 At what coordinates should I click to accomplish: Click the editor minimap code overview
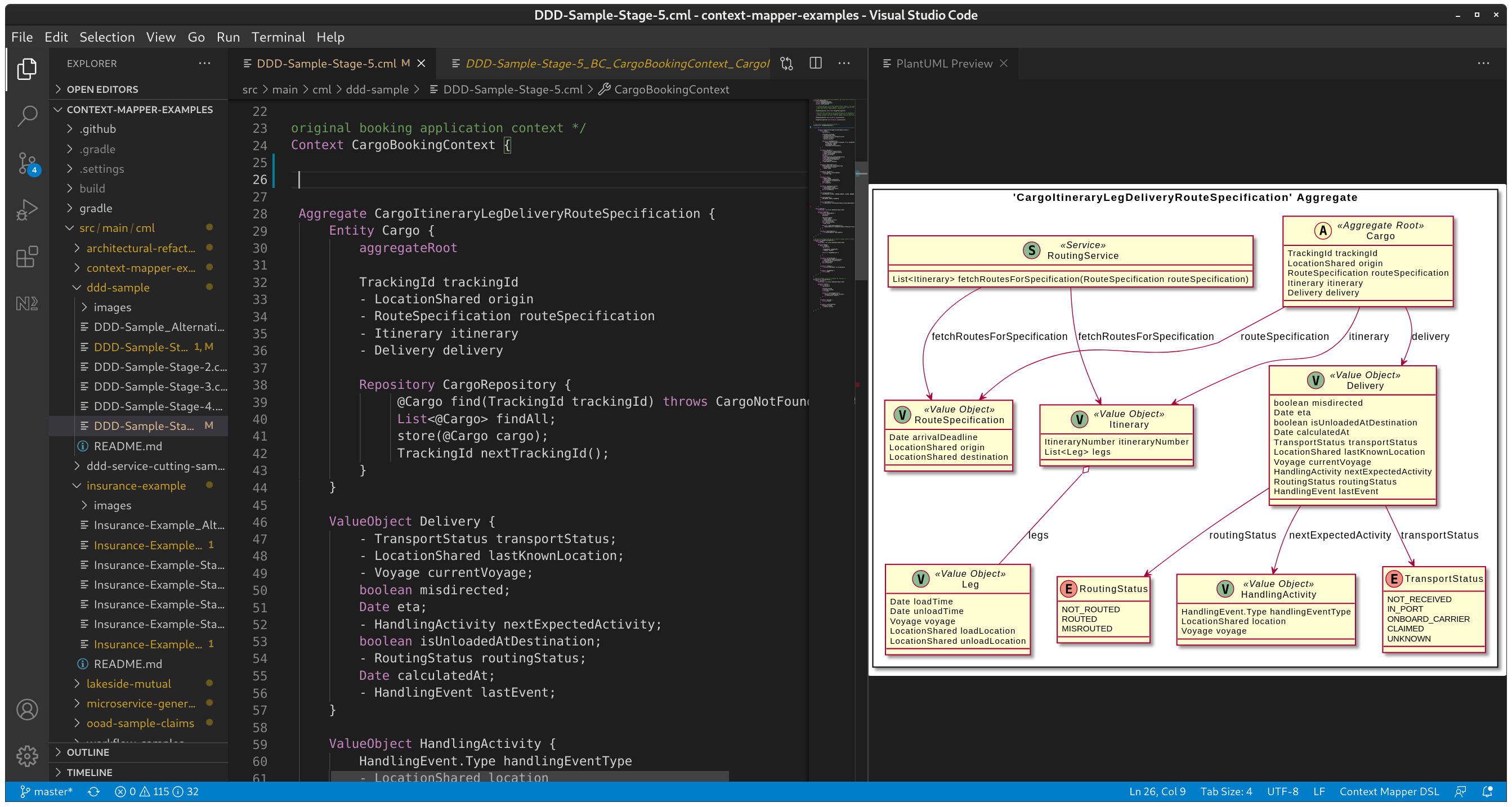tap(833, 205)
